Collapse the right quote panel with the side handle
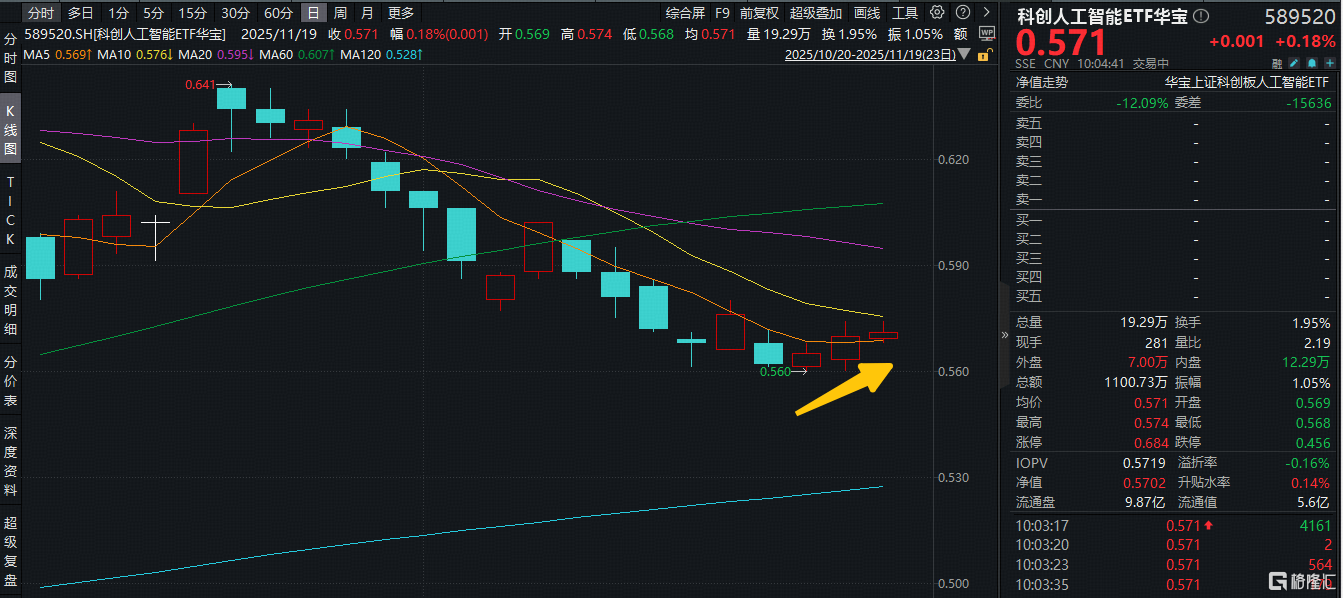1343x598 pixels. tap(1004, 336)
